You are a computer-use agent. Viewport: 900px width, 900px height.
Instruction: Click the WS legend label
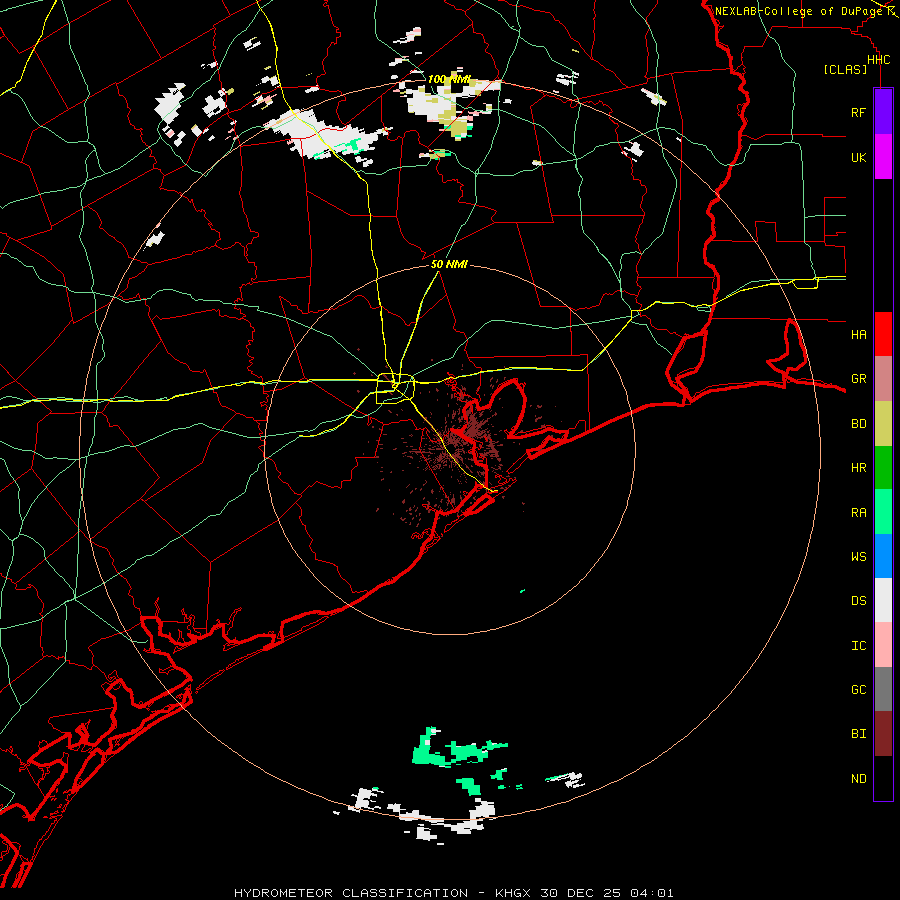pos(858,556)
